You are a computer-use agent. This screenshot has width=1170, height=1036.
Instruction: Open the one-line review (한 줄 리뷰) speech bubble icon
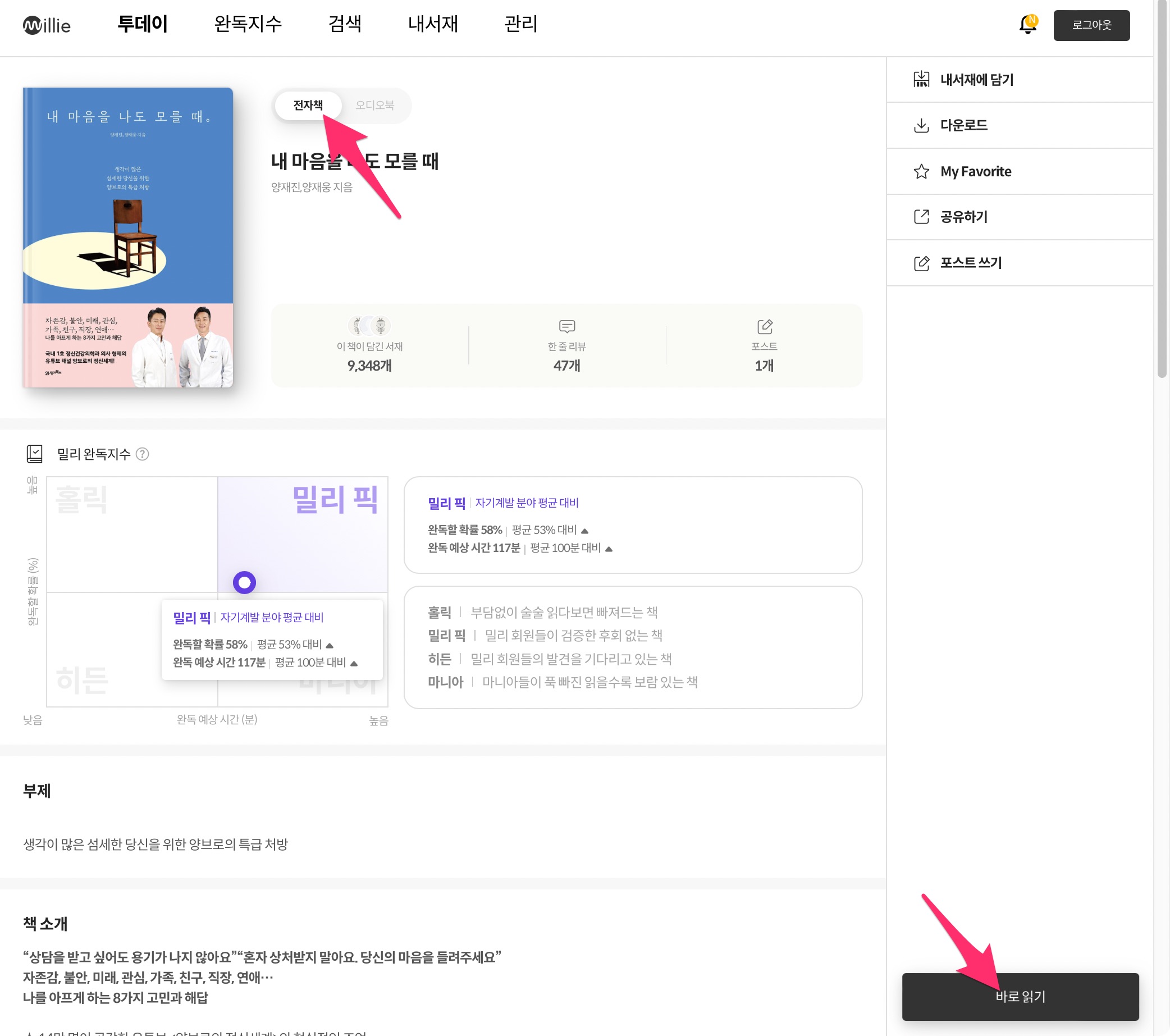(566, 326)
